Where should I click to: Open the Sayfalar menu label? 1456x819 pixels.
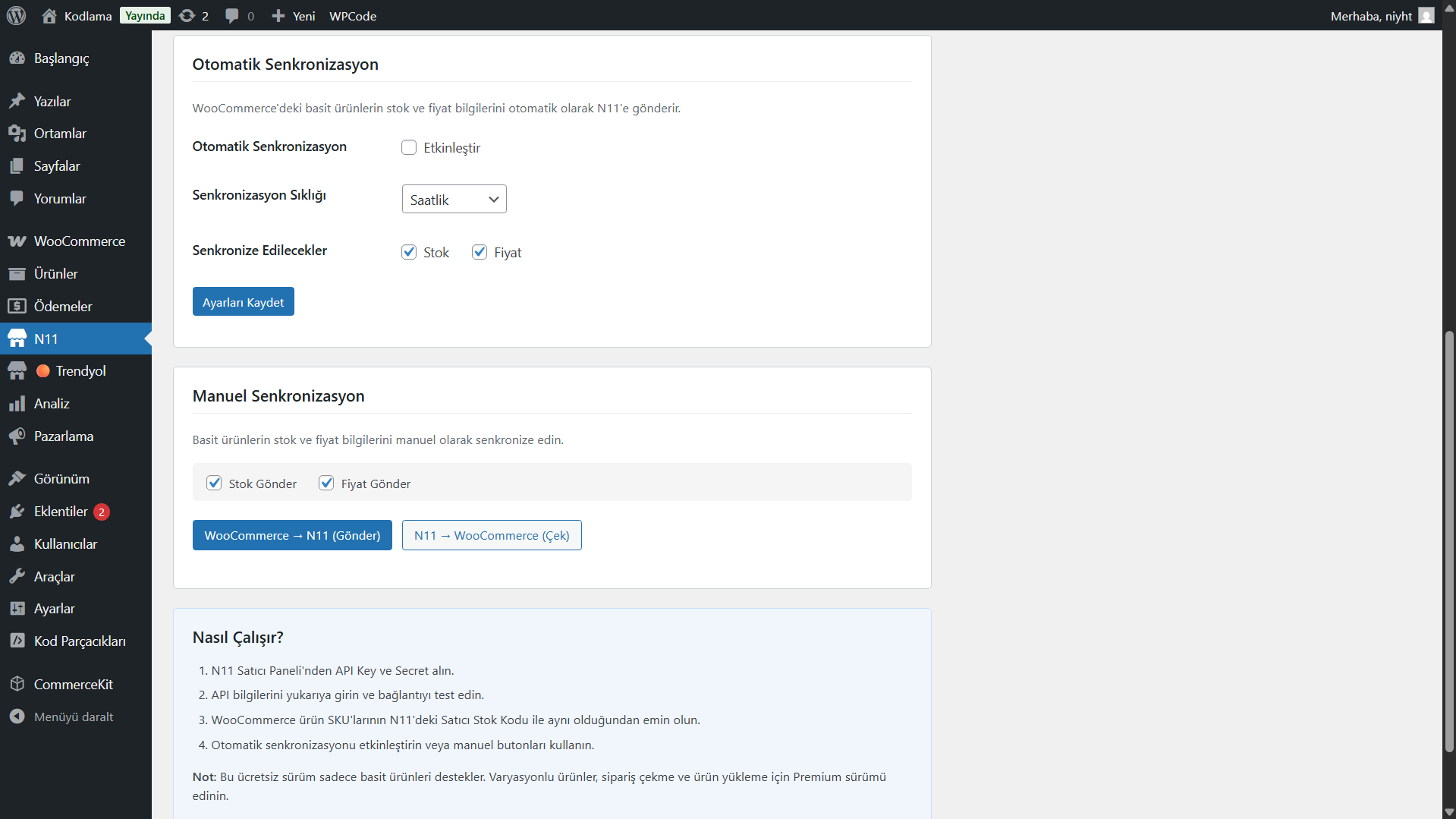57,166
